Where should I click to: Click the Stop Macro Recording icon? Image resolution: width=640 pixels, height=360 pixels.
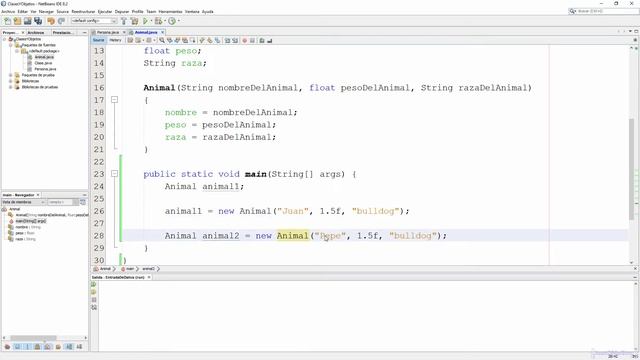[252, 40]
